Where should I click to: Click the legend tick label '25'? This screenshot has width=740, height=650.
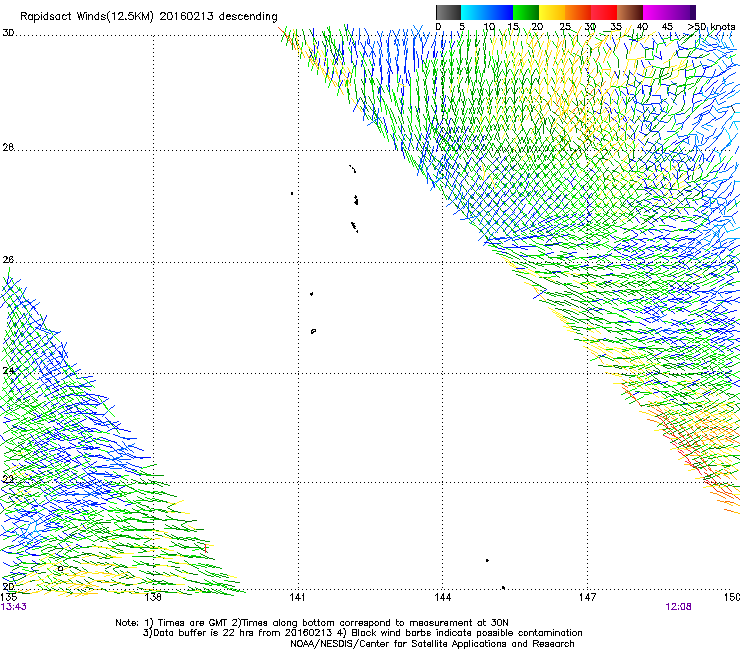[x=565, y=27]
